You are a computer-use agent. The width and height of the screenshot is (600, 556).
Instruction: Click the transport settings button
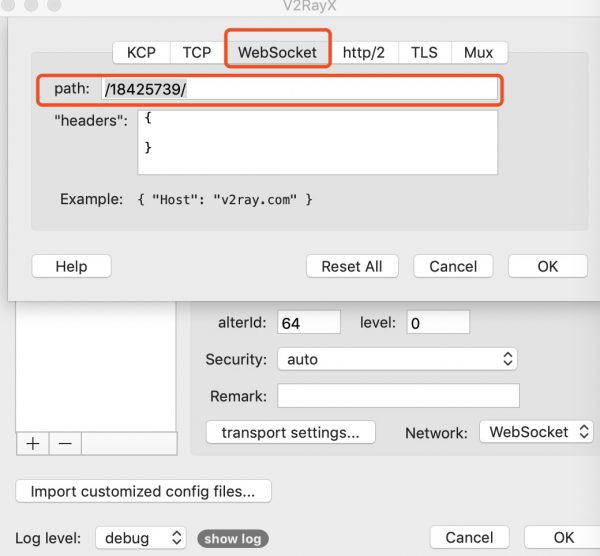[x=291, y=432]
